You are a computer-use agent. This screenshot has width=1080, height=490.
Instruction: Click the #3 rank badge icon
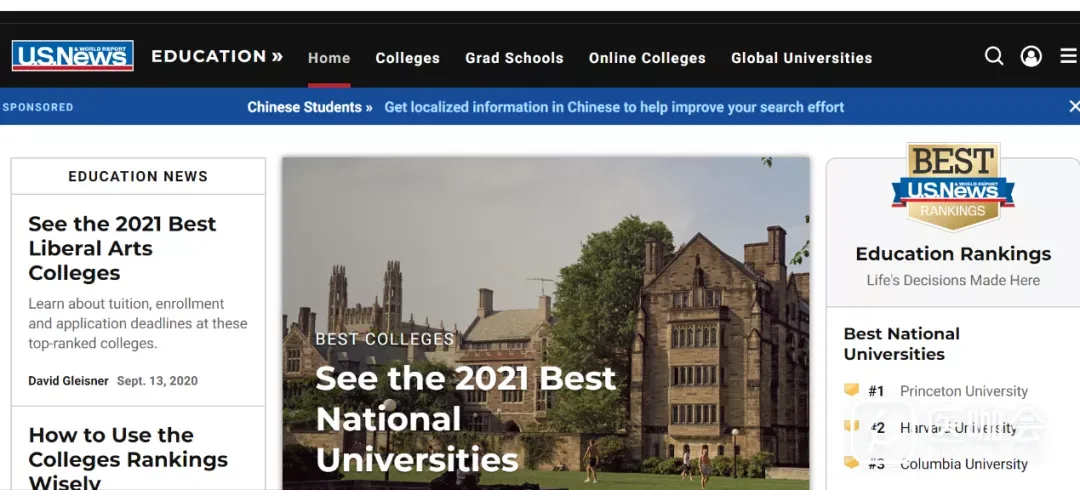852,463
